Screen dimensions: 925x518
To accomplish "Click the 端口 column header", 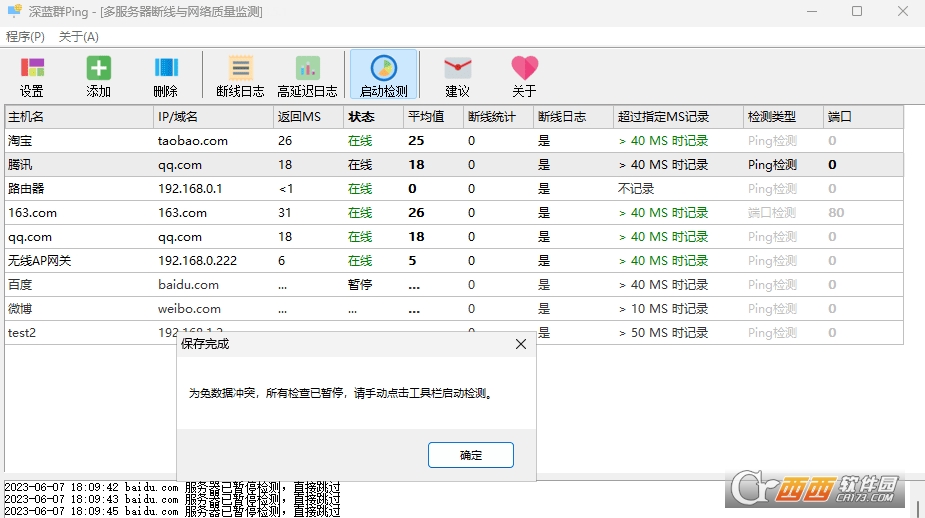I will point(863,117).
